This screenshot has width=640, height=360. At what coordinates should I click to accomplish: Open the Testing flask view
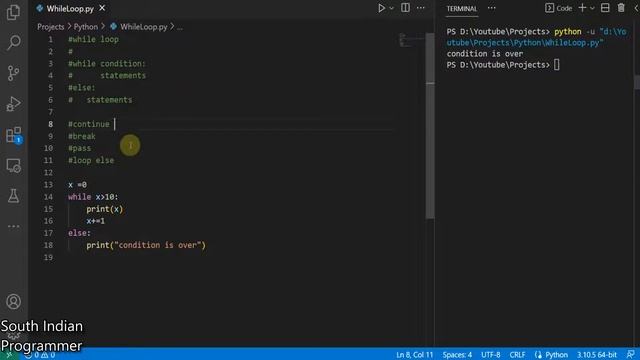click(x=13, y=196)
